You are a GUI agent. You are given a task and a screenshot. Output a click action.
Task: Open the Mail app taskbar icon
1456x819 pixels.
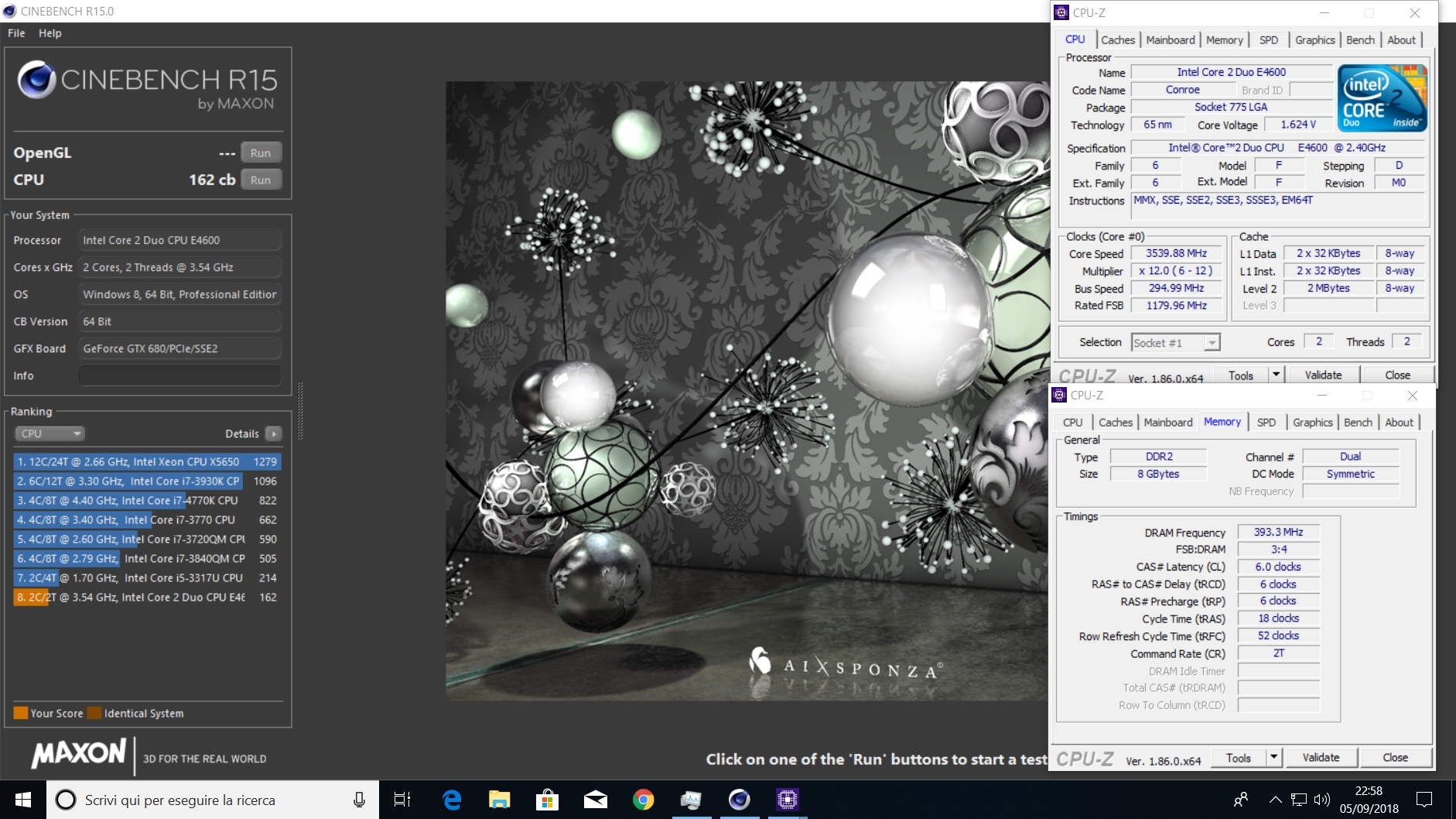[x=596, y=800]
